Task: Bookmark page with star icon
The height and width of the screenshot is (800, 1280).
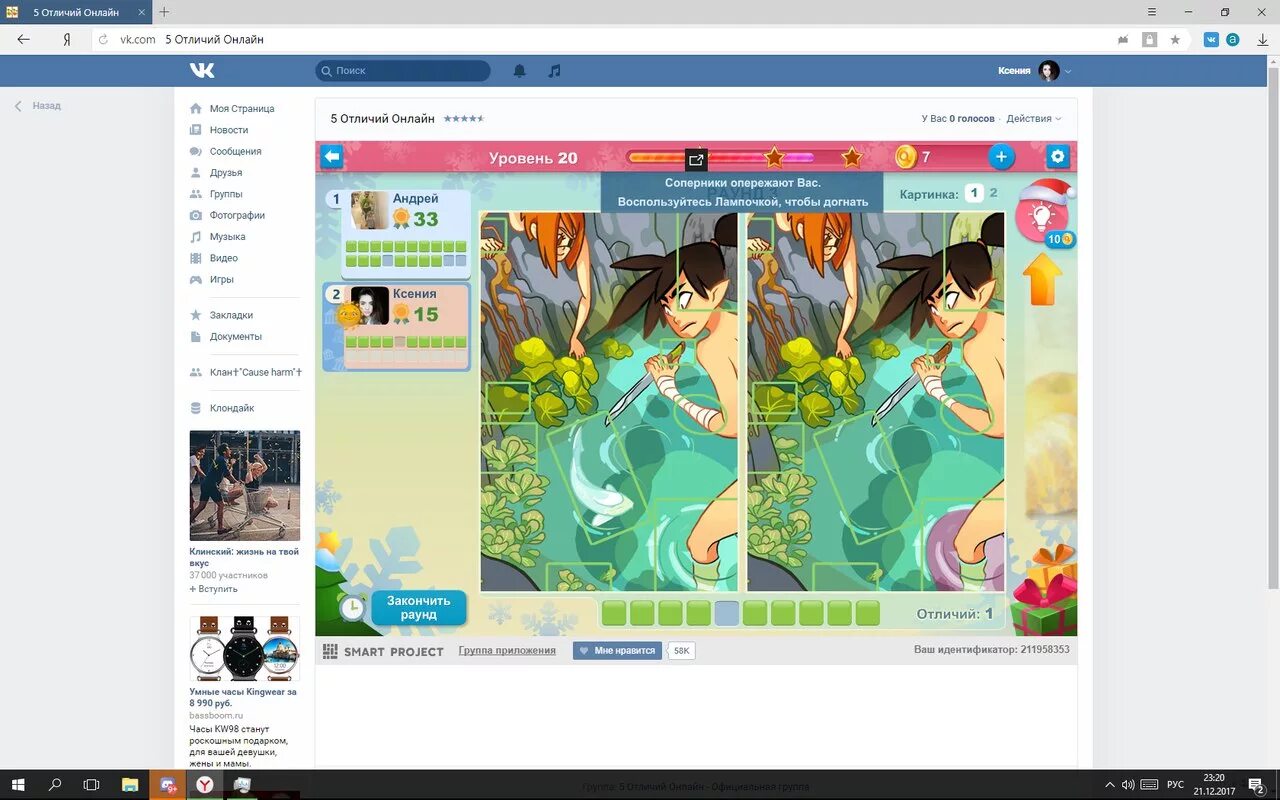Action: [1175, 39]
